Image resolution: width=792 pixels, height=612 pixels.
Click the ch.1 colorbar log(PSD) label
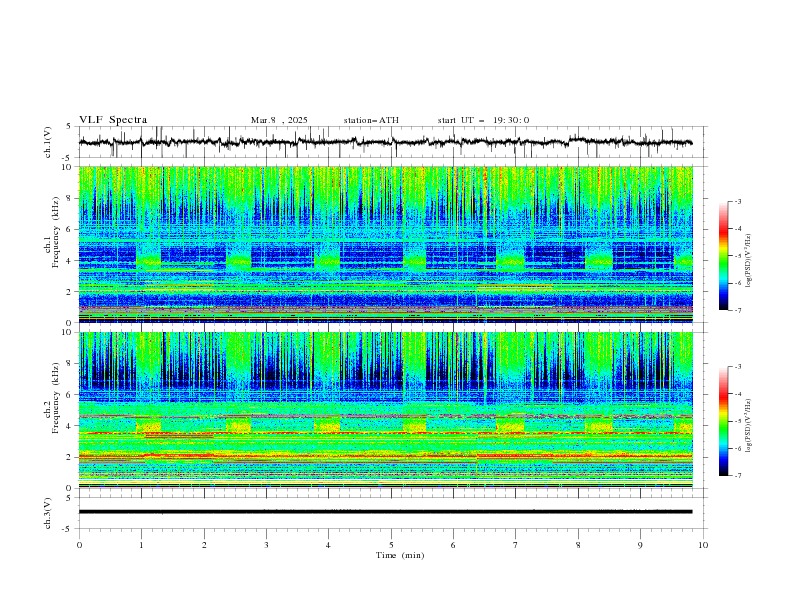tap(749, 261)
